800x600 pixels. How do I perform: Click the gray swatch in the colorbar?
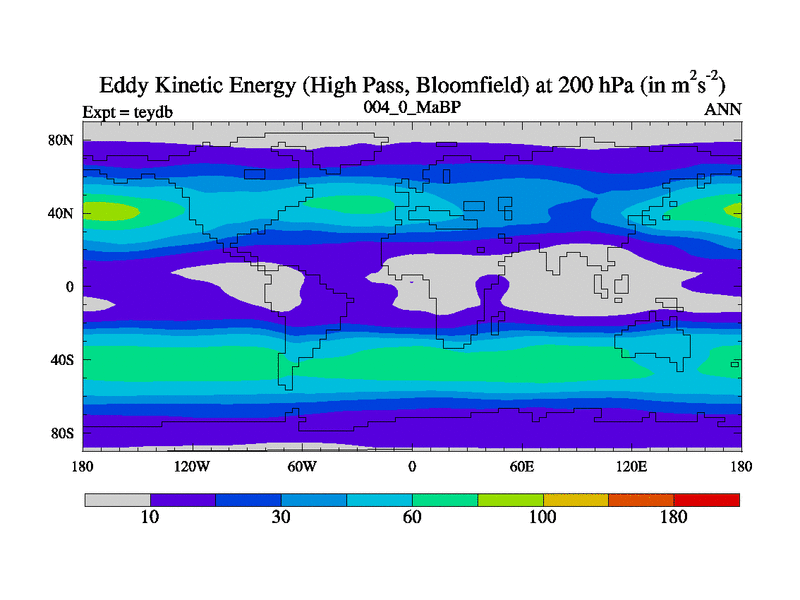(117, 499)
